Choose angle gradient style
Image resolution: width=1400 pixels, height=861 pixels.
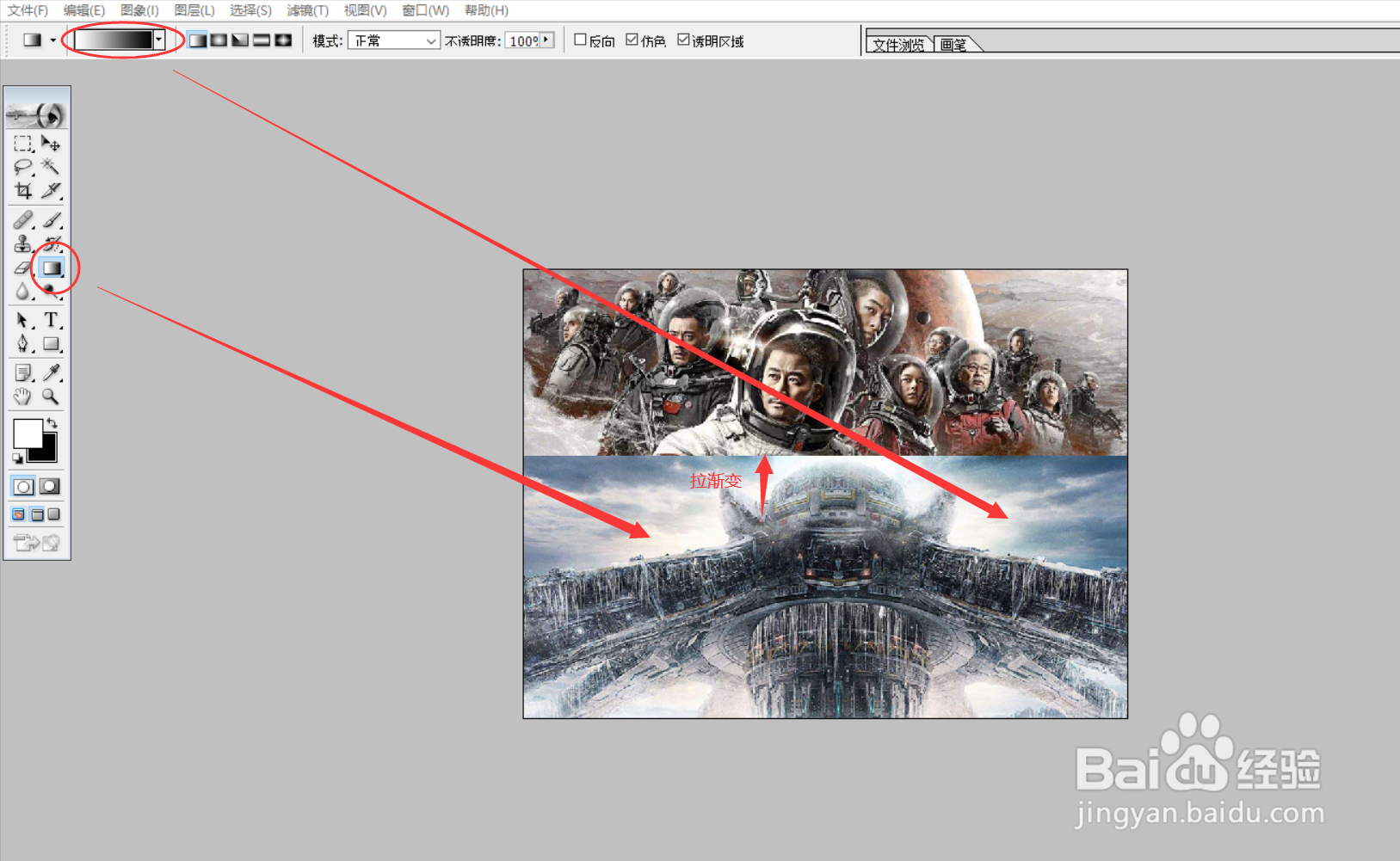click(241, 40)
